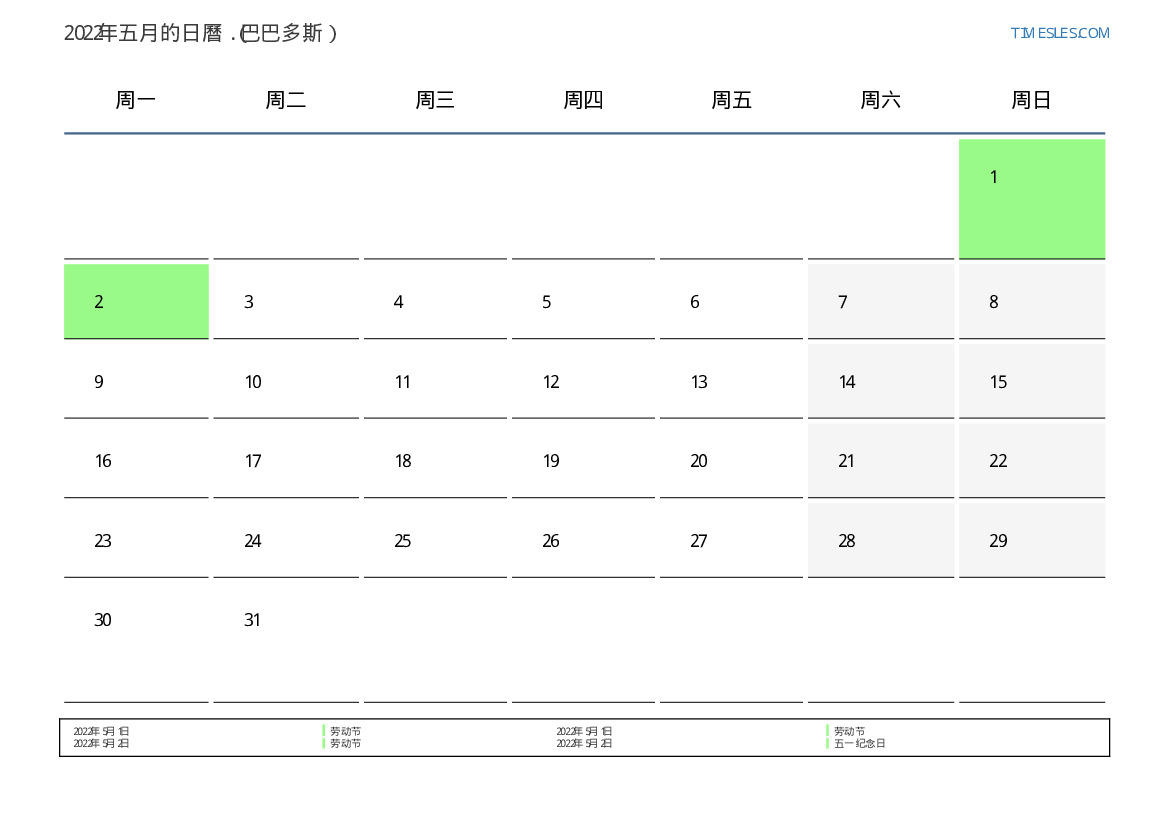Select Sunday date 8
Image resolution: width=1169 pixels, height=827 pixels.
[1032, 301]
